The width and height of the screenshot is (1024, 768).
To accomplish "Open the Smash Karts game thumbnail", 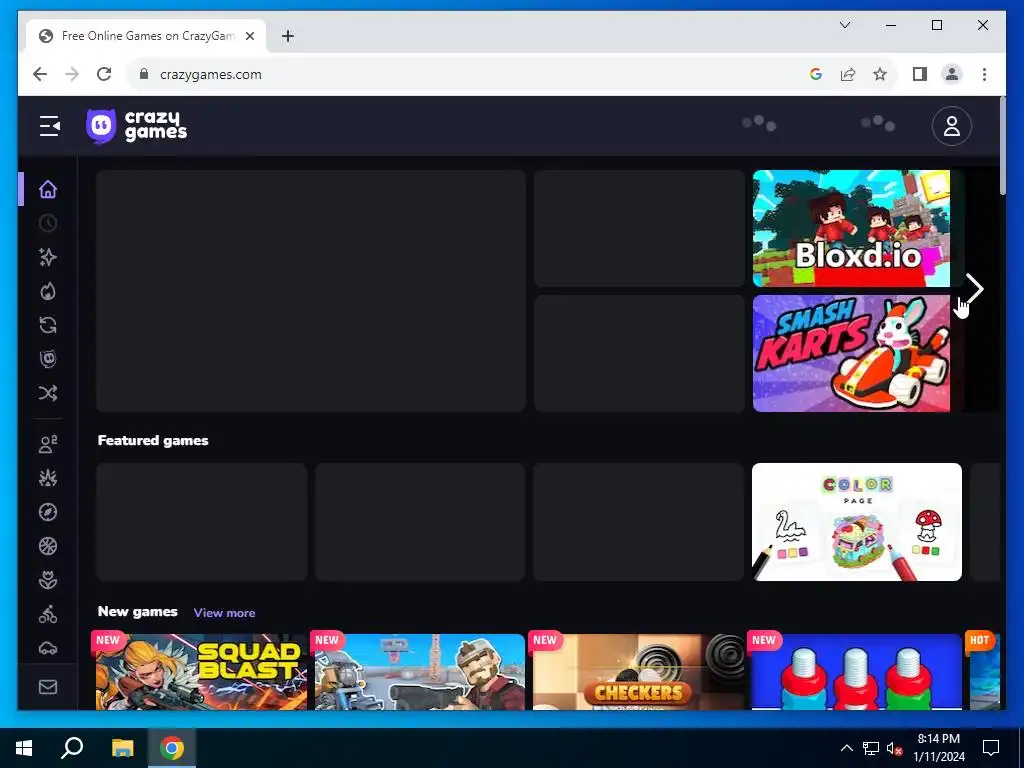I will pos(851,353).
